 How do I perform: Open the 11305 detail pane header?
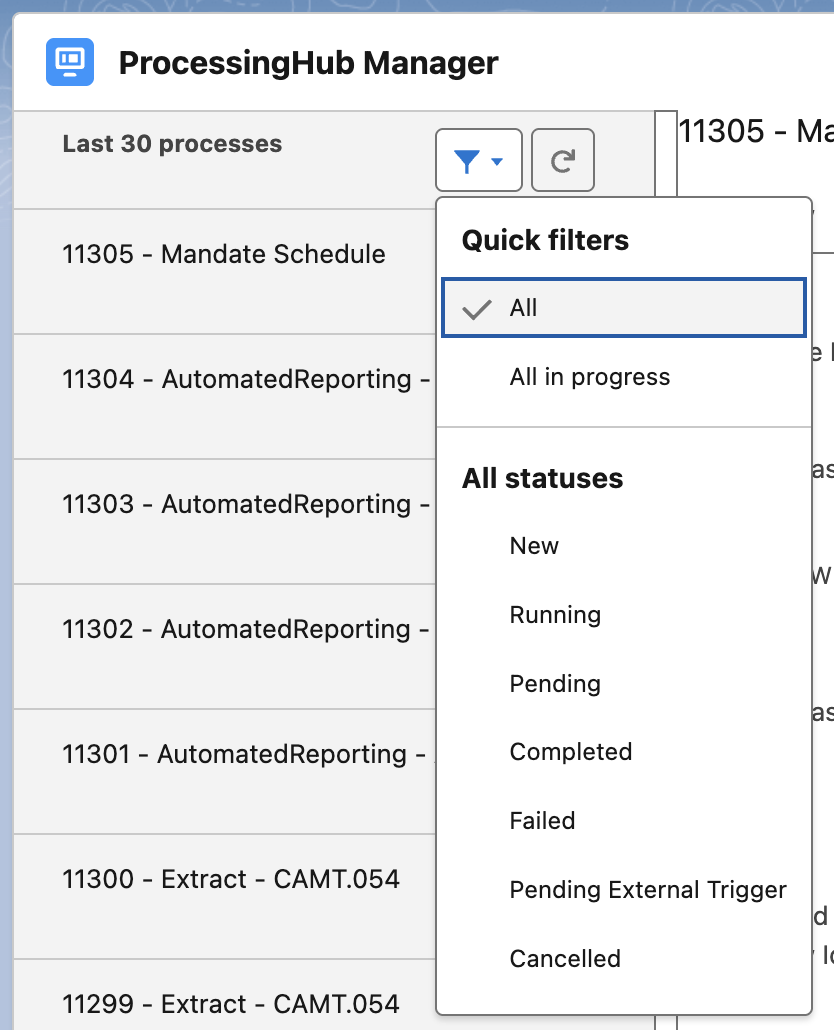tap(755, 131)
